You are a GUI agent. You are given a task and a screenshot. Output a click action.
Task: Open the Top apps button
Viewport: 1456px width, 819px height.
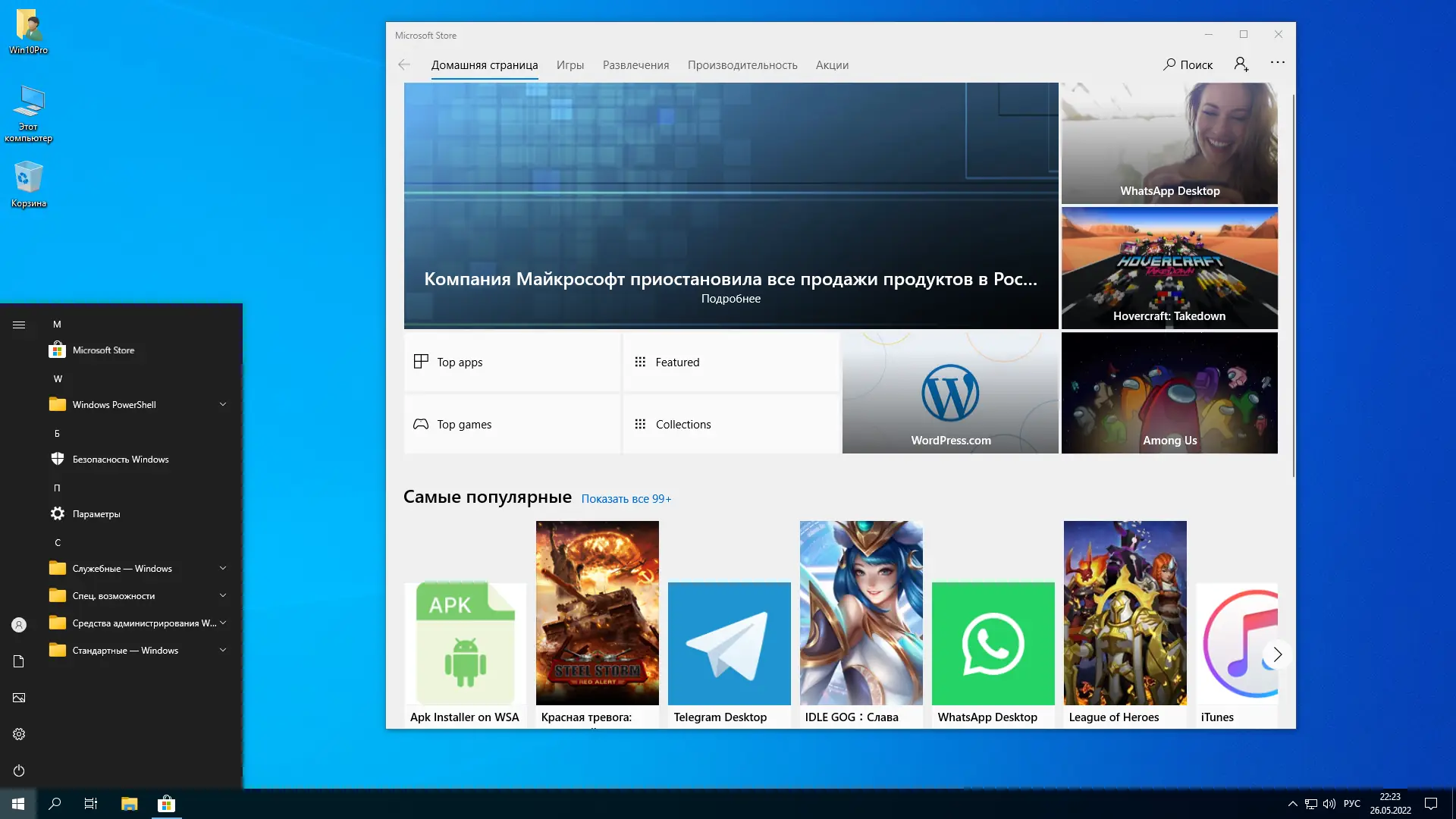click(512, 362)
